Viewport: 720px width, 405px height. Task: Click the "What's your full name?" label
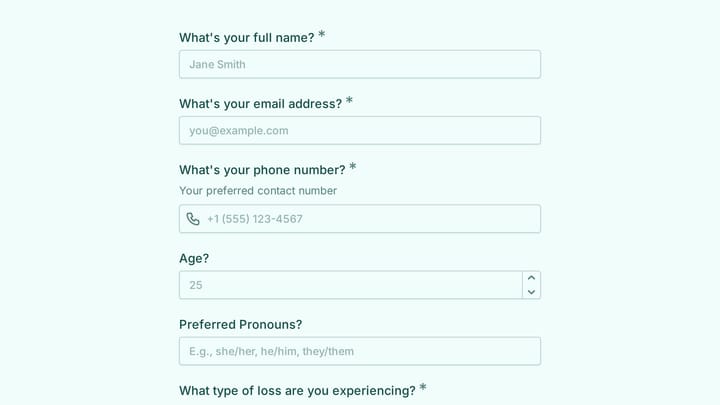click(x=247, y=38)
